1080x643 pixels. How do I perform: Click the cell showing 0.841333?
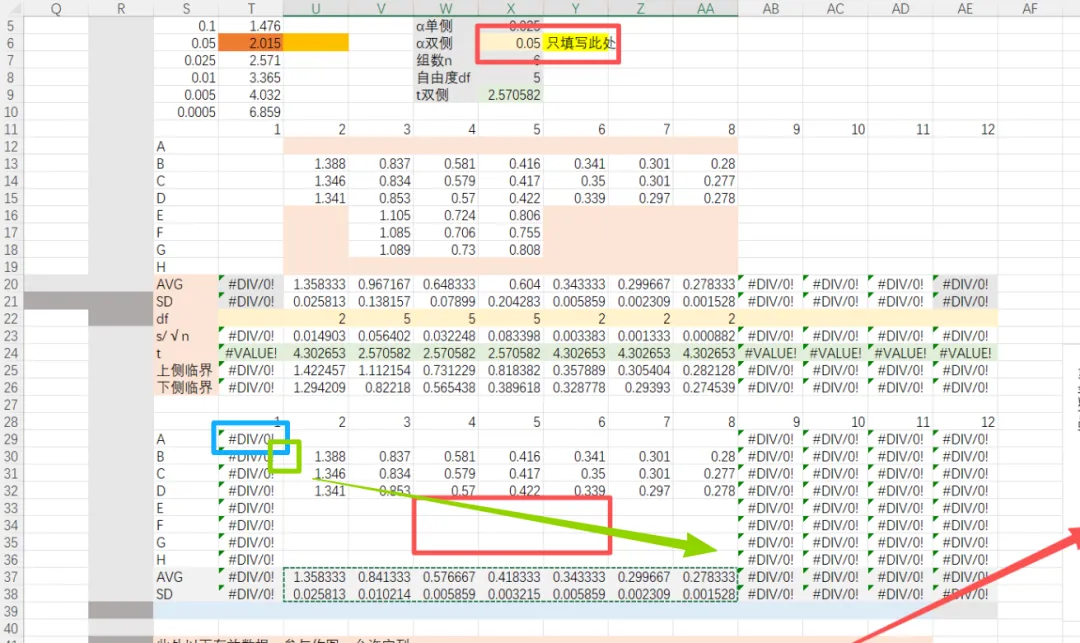381,577
